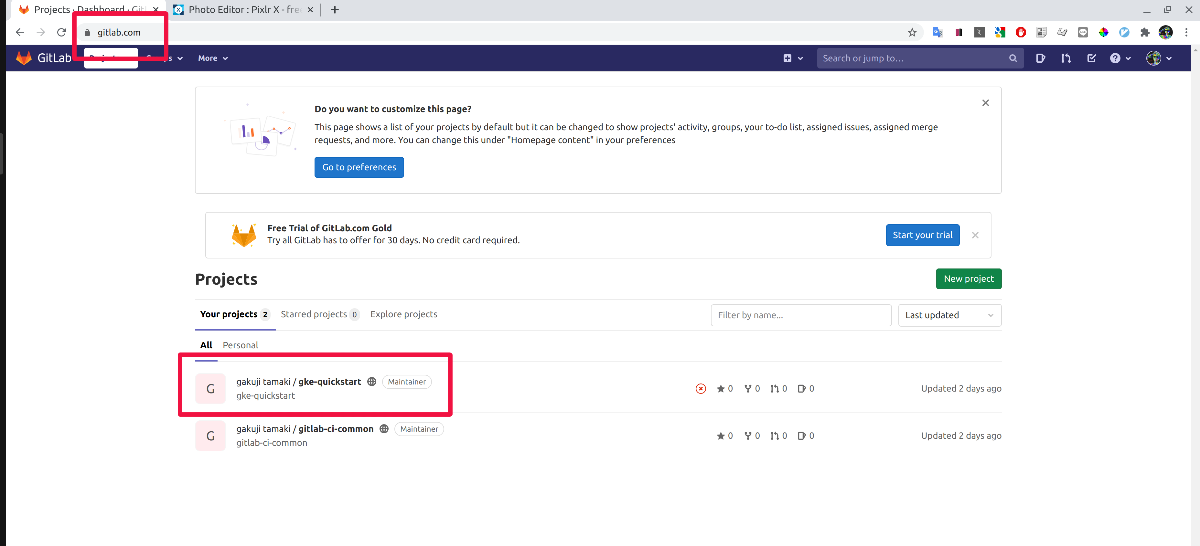Screen dimensions: 1200x546
Task: Click the G avatar of gitlab-ci-common
Action: 210,435
